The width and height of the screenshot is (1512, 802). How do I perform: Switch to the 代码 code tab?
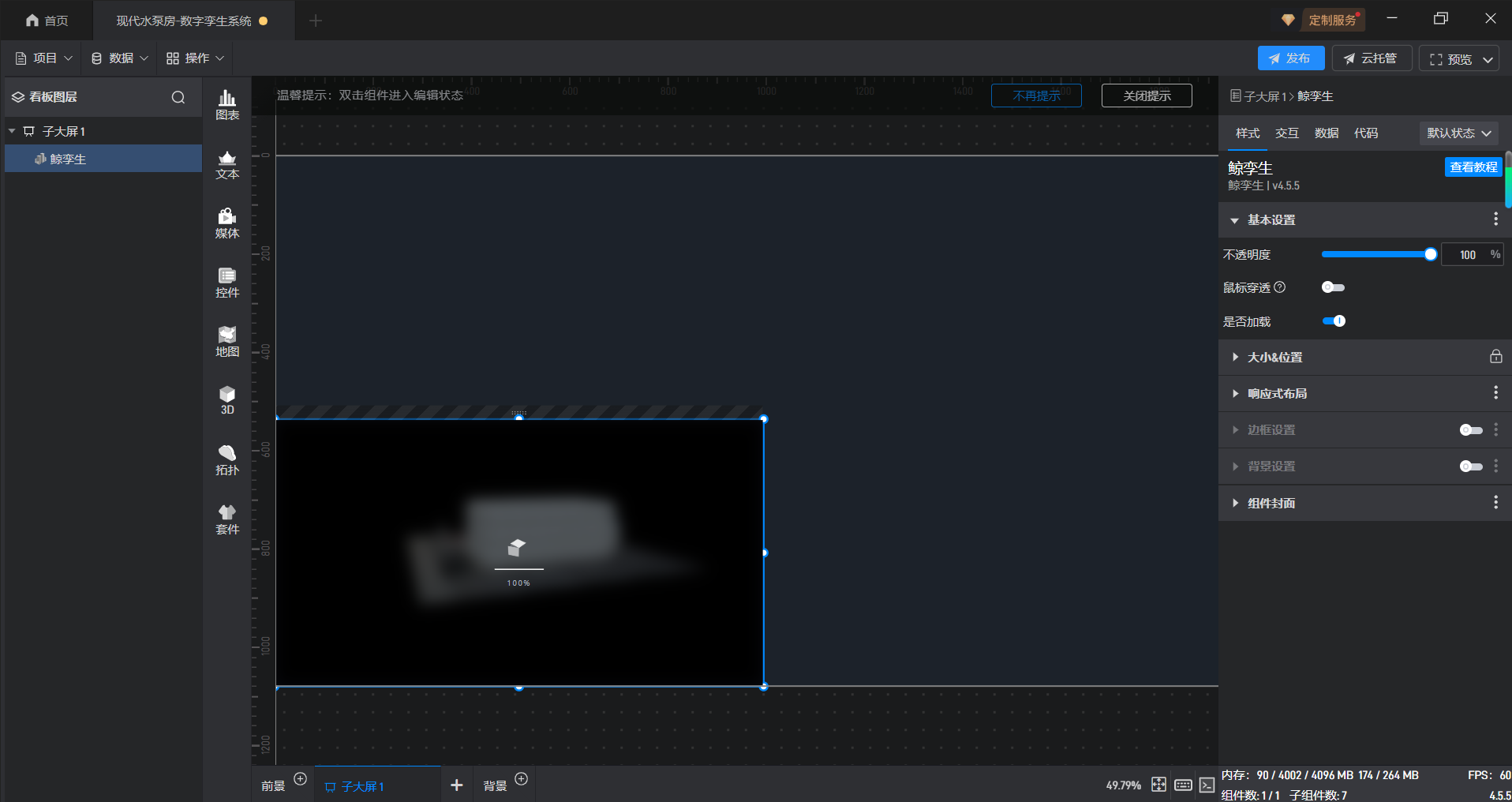pos(1366,133)
